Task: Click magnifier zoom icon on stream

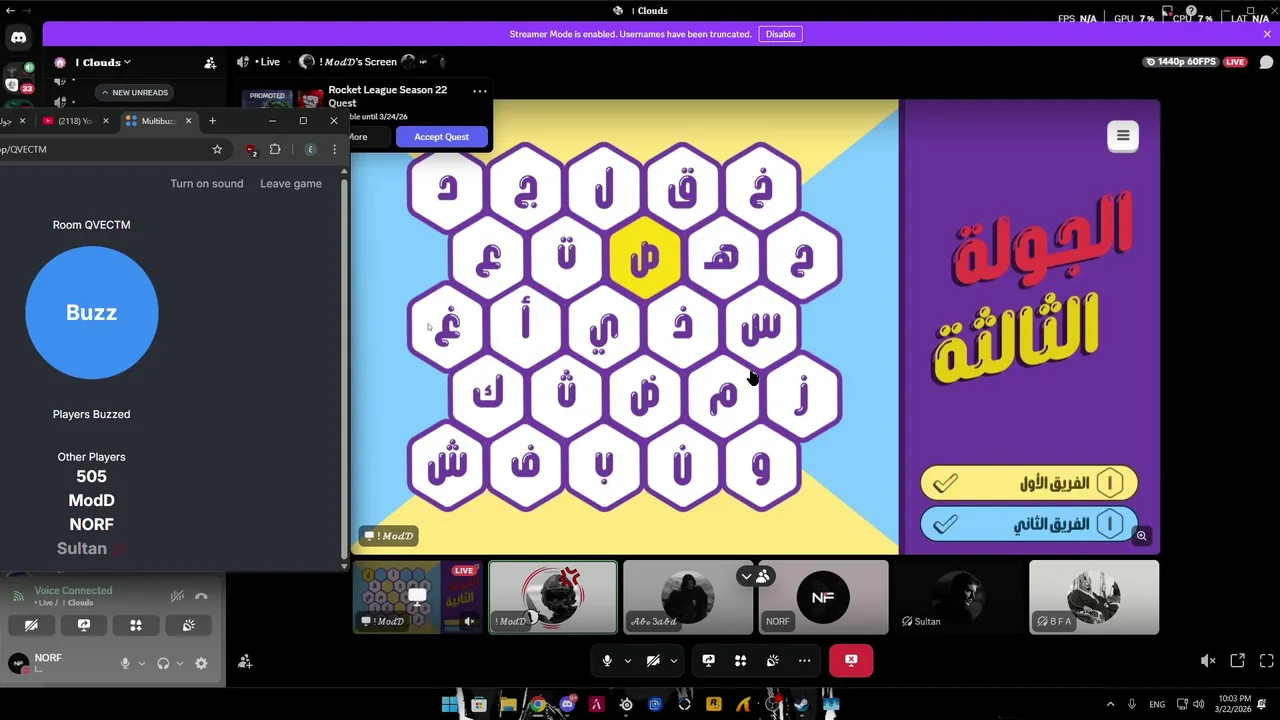Action: click(x=1141, y=536)
